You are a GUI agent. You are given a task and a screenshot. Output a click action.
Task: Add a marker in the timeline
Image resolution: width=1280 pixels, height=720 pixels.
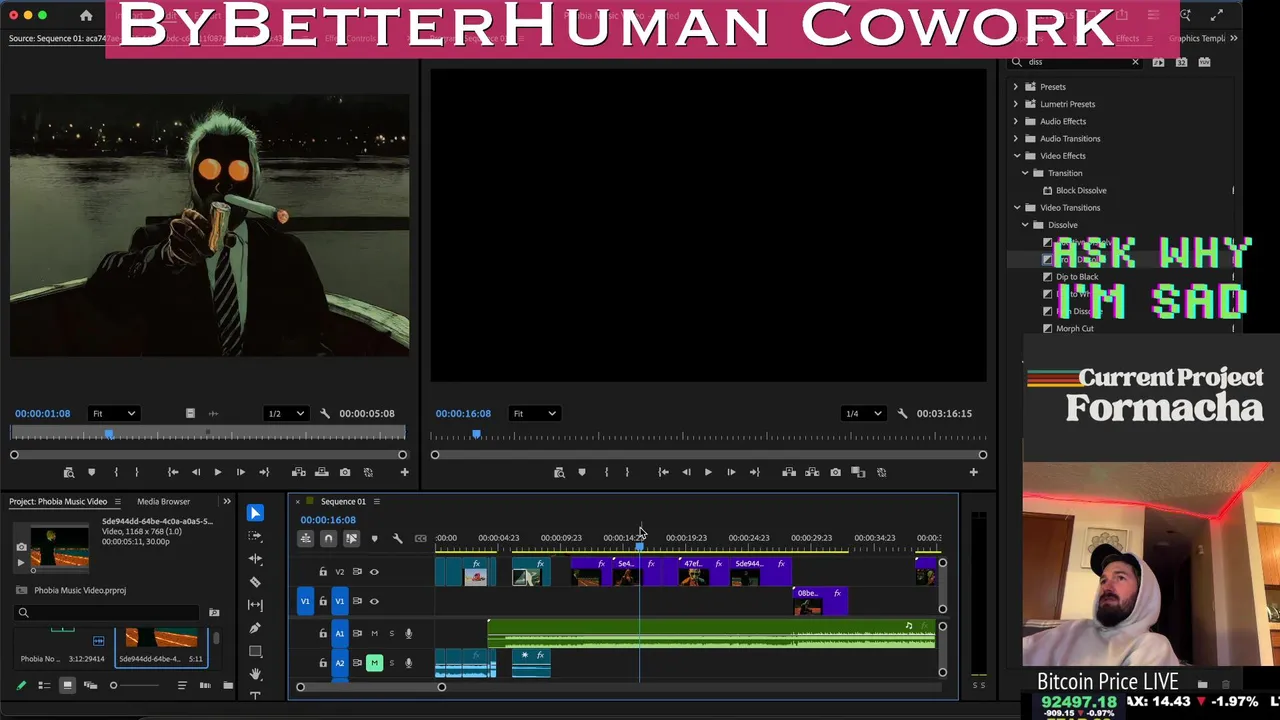point(374,539)
